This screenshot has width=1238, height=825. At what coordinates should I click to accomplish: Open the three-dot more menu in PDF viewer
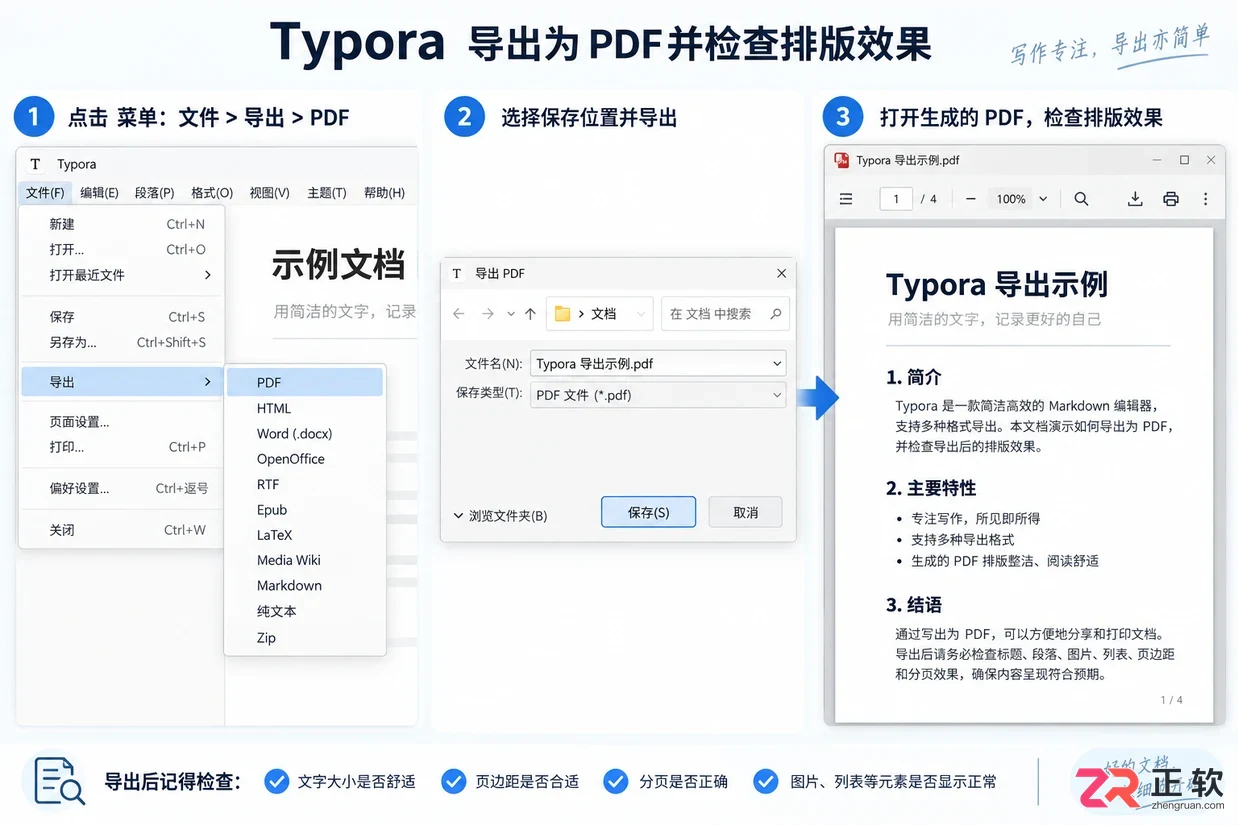[x=1206, y=199]
